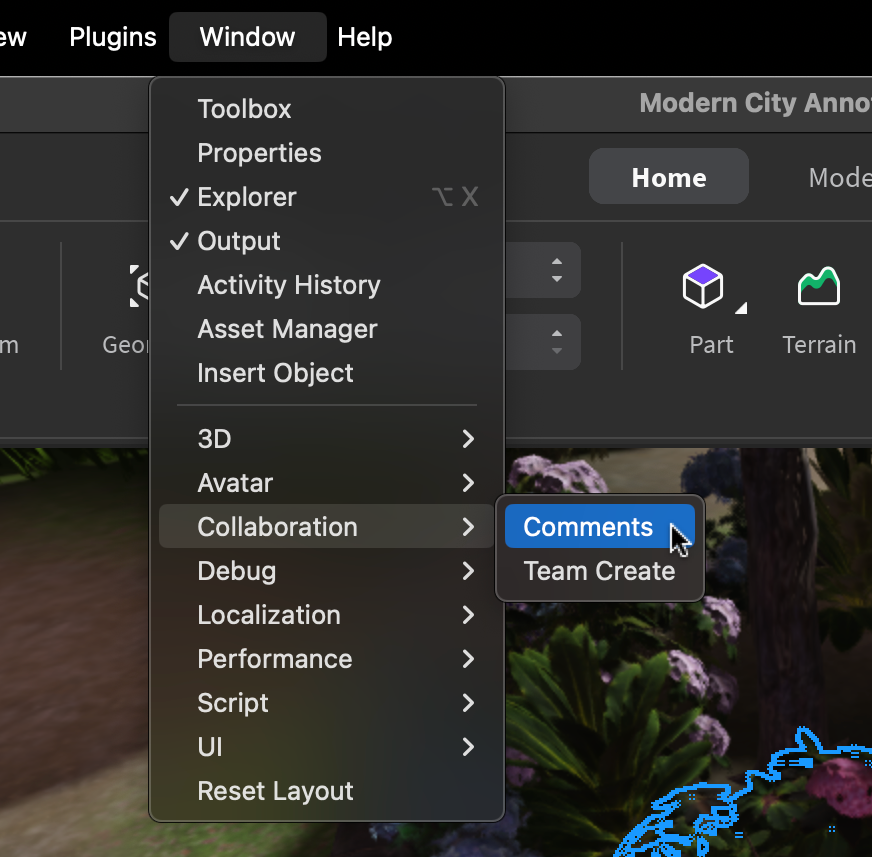Screen dimensions: 872x857
Task: Open the Asset Manager
Action: pyautogui.click(x=287, y=329)
